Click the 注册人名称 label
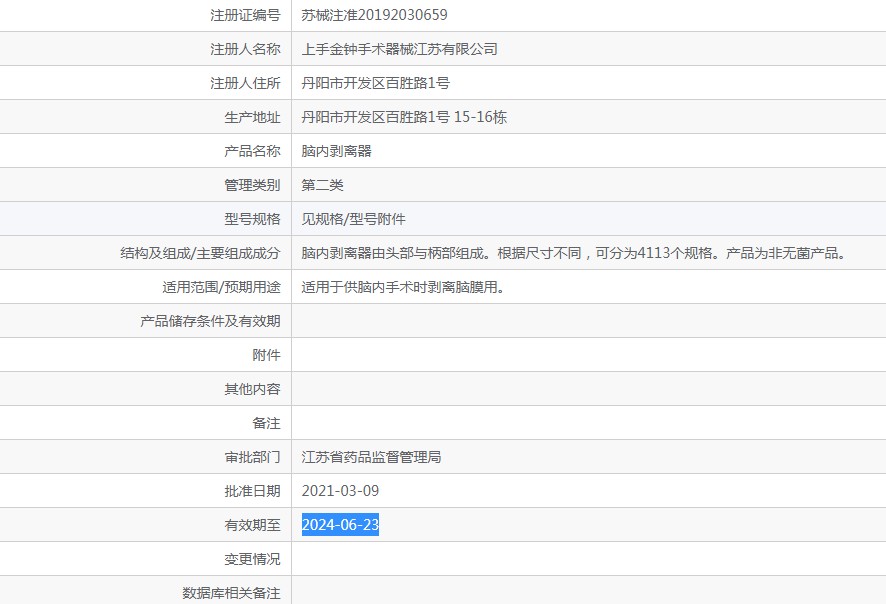 245,49
